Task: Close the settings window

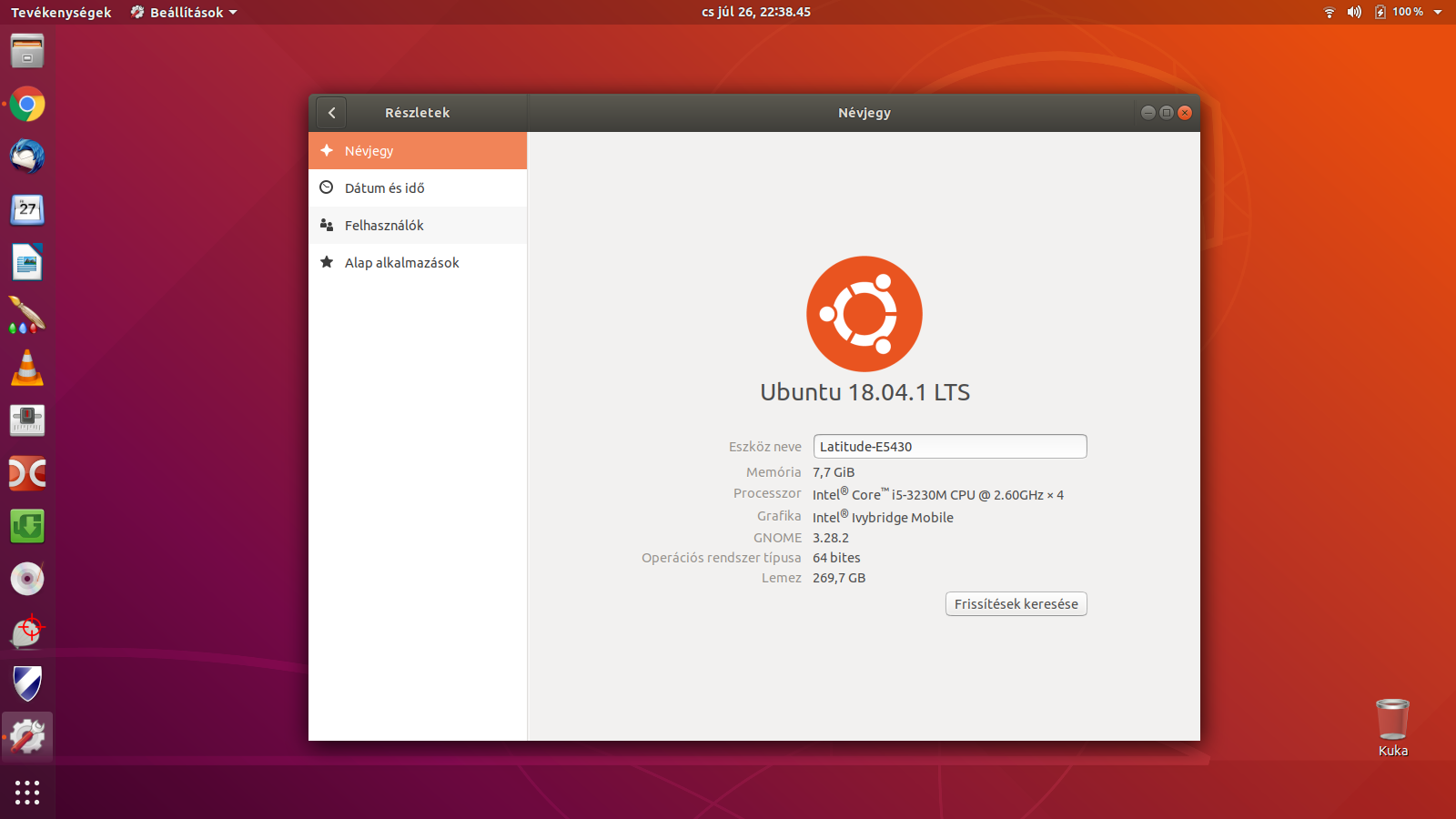Action: (1185, 113)
